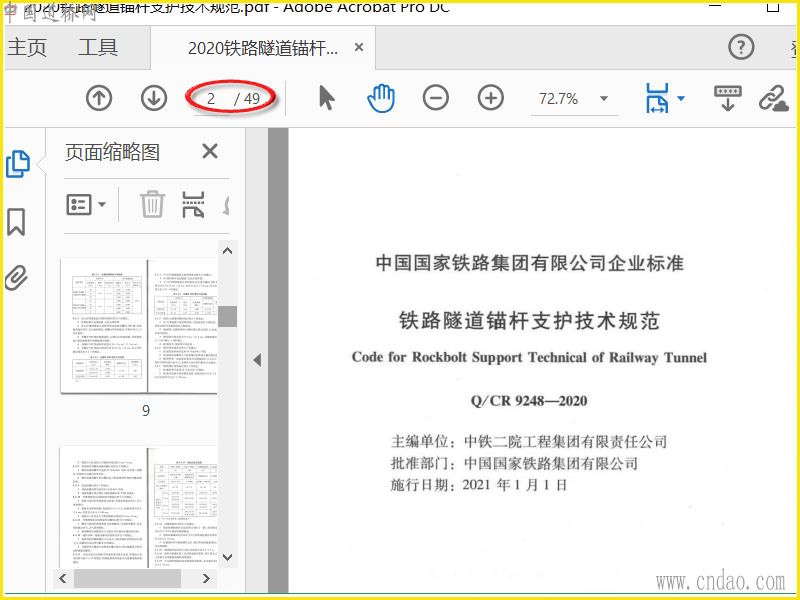
Task: Click the standard number Q/CR 9248—2020
Action: tap(529, 401)
